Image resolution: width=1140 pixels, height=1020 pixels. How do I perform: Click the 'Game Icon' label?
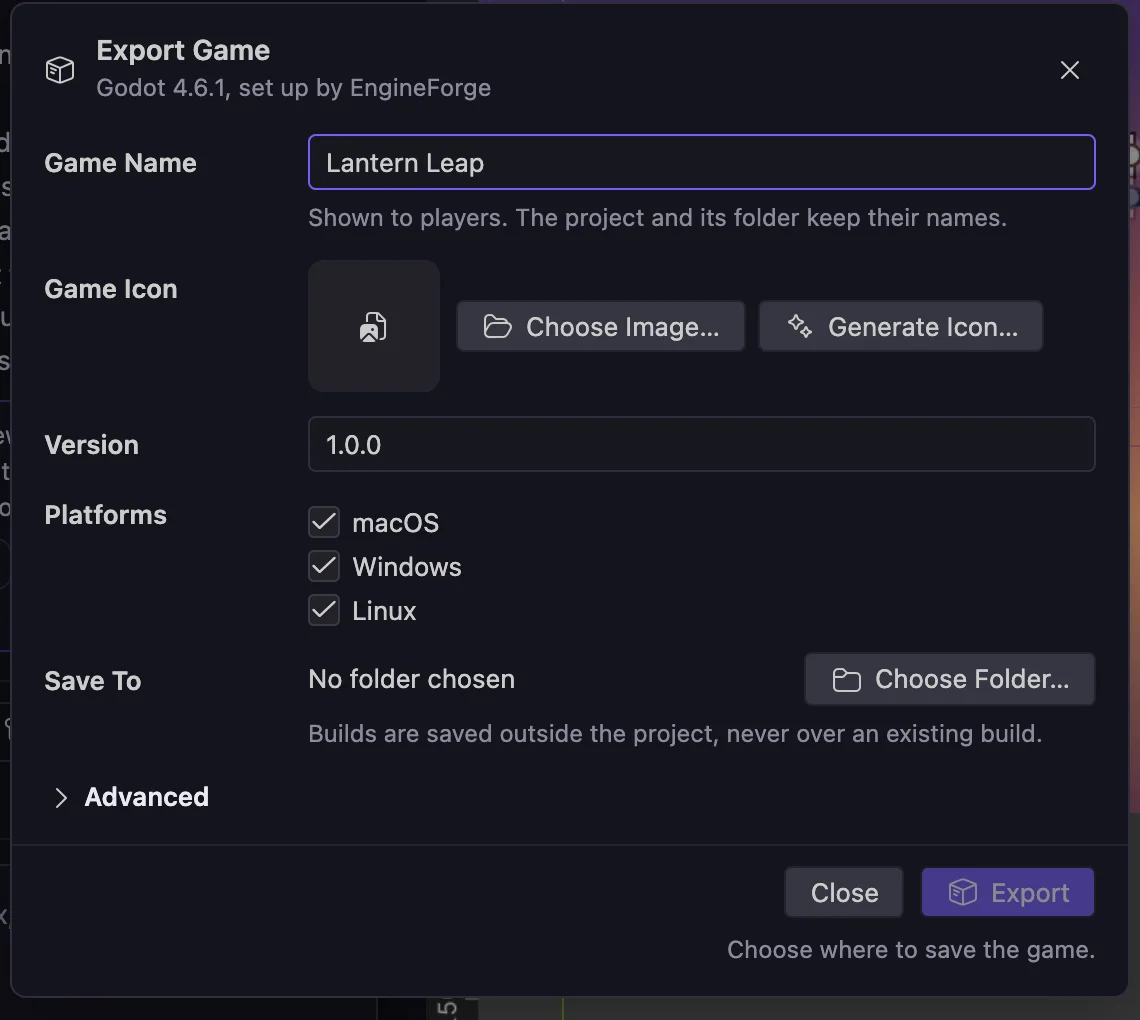coord(111,289)
